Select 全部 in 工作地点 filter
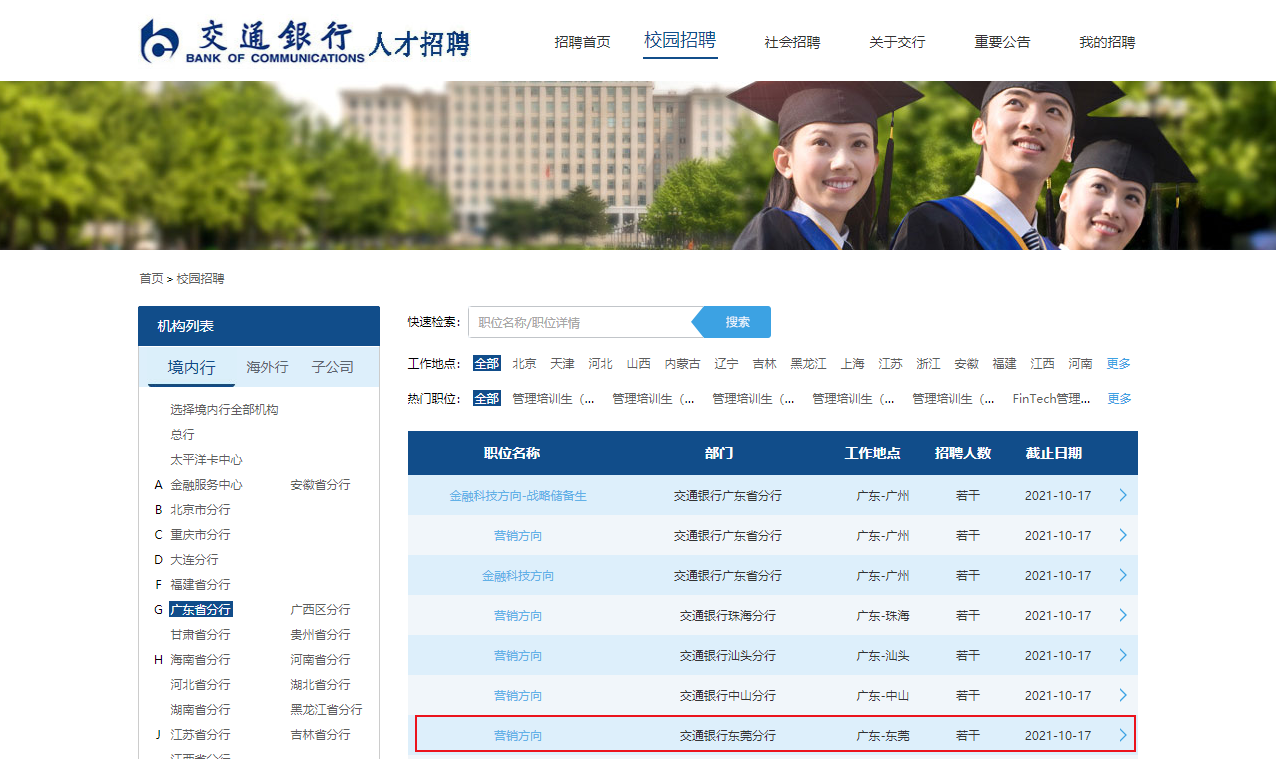Screen dimensions: 1276x759 pos(486,364)
